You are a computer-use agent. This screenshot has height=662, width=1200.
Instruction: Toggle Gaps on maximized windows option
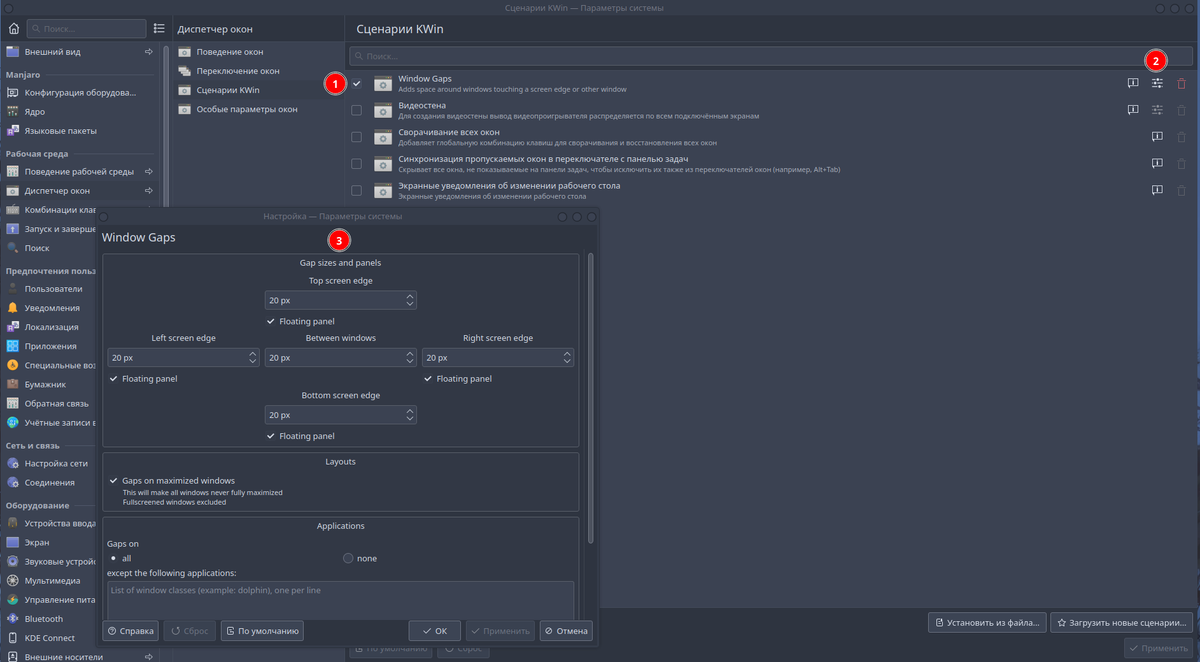coord(171,481)
